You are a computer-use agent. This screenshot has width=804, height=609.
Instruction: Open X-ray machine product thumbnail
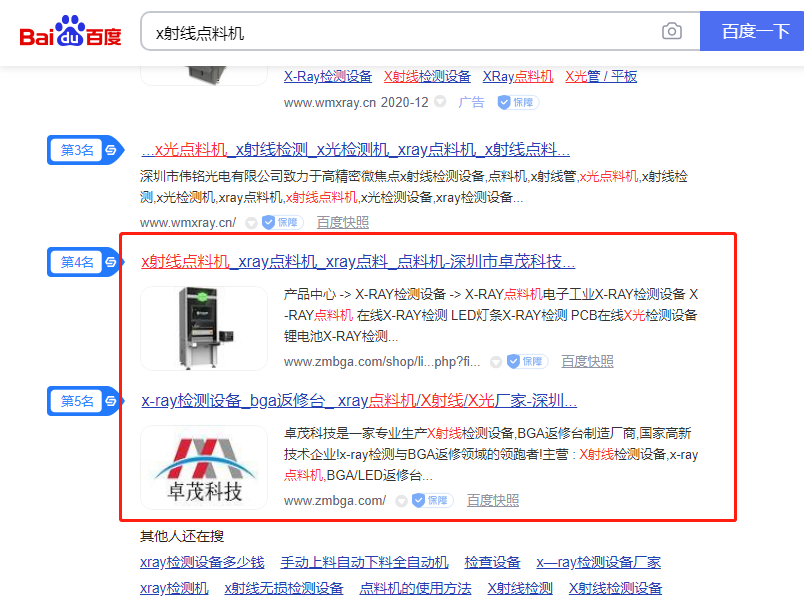(204, 328)
